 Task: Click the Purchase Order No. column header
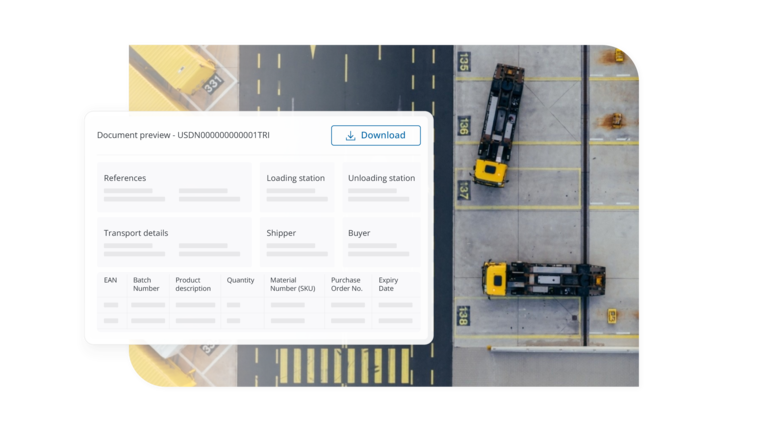pos(346,284)
